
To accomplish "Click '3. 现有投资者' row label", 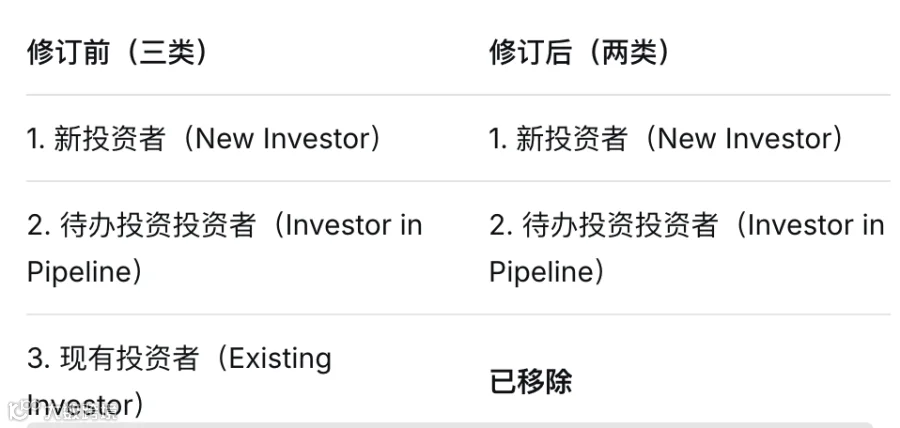I will pos(112,358).
